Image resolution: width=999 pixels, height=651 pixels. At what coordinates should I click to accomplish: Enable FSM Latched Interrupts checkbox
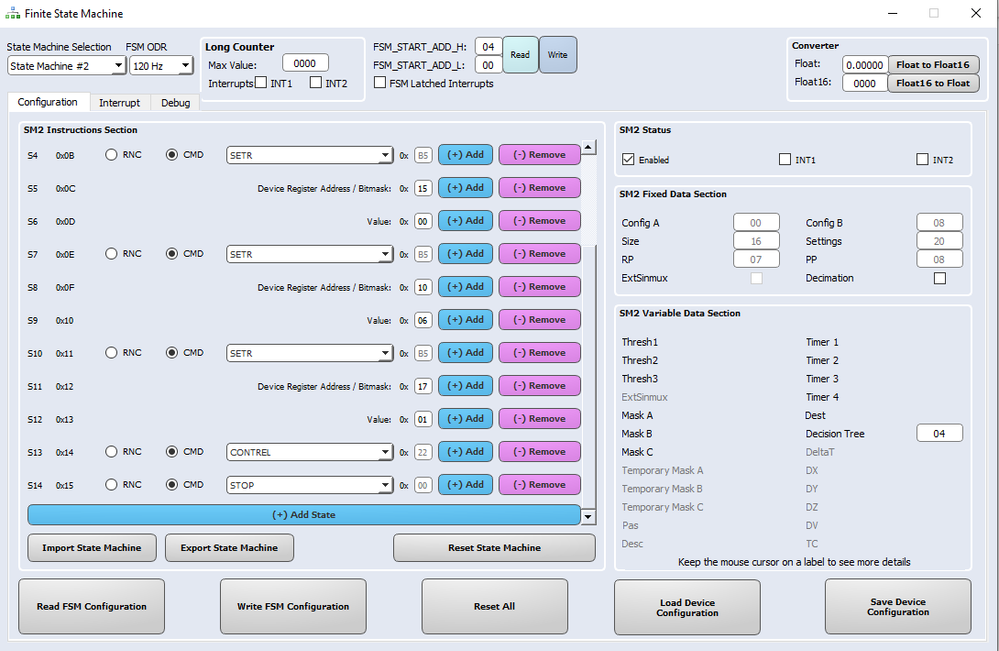click(x=380, y=82)
